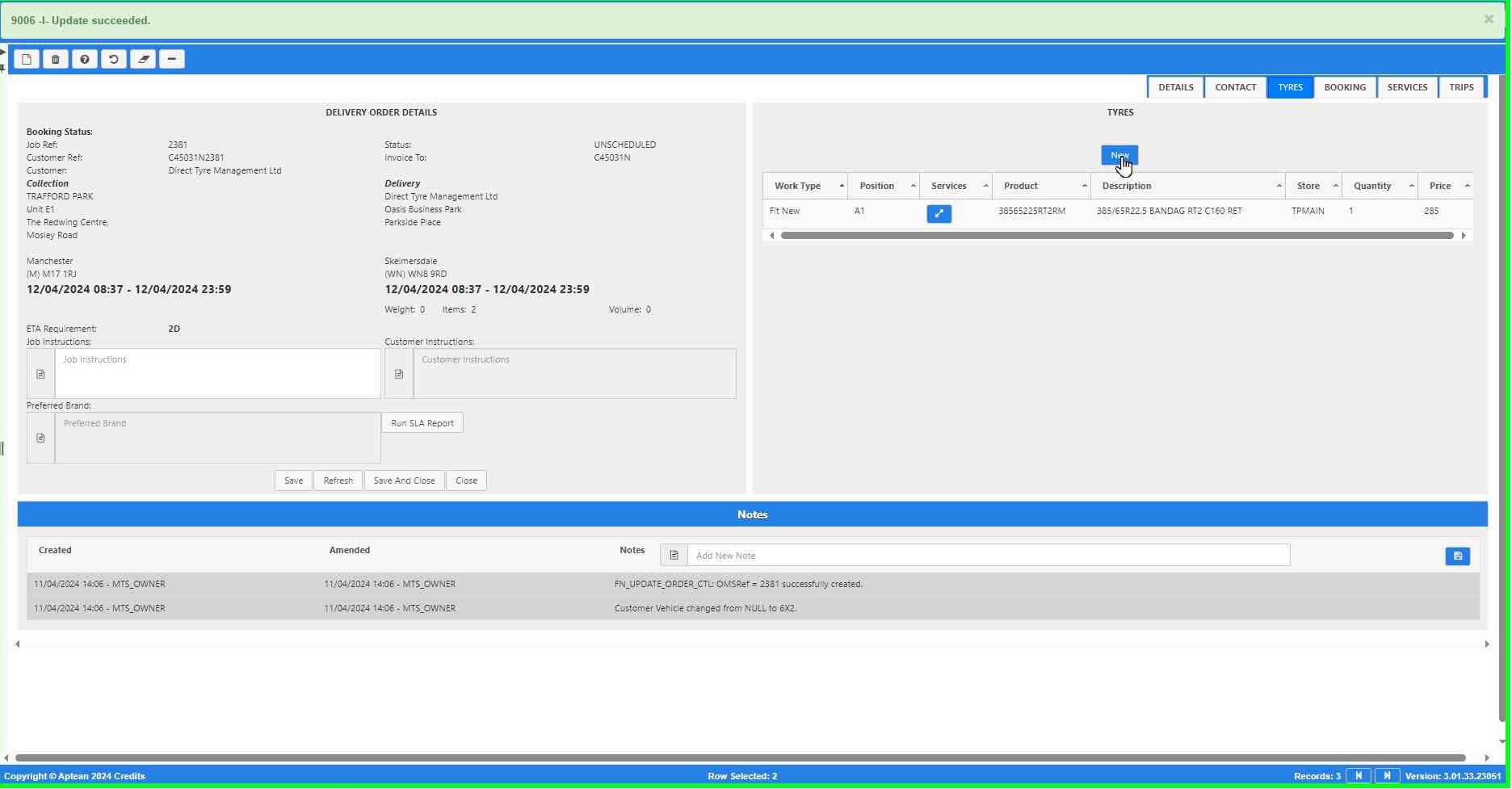Image resolution: width=1512 pixels, height=789 pixels.
Task: Focus the Customer Instructions text area
Action: [x=575, y=374]
